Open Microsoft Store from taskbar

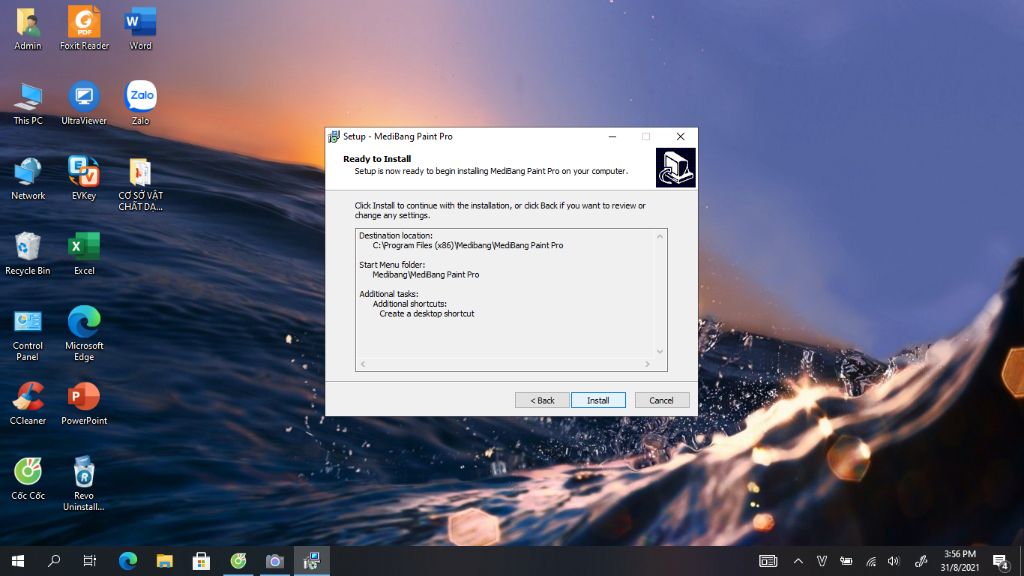[201, 561]
